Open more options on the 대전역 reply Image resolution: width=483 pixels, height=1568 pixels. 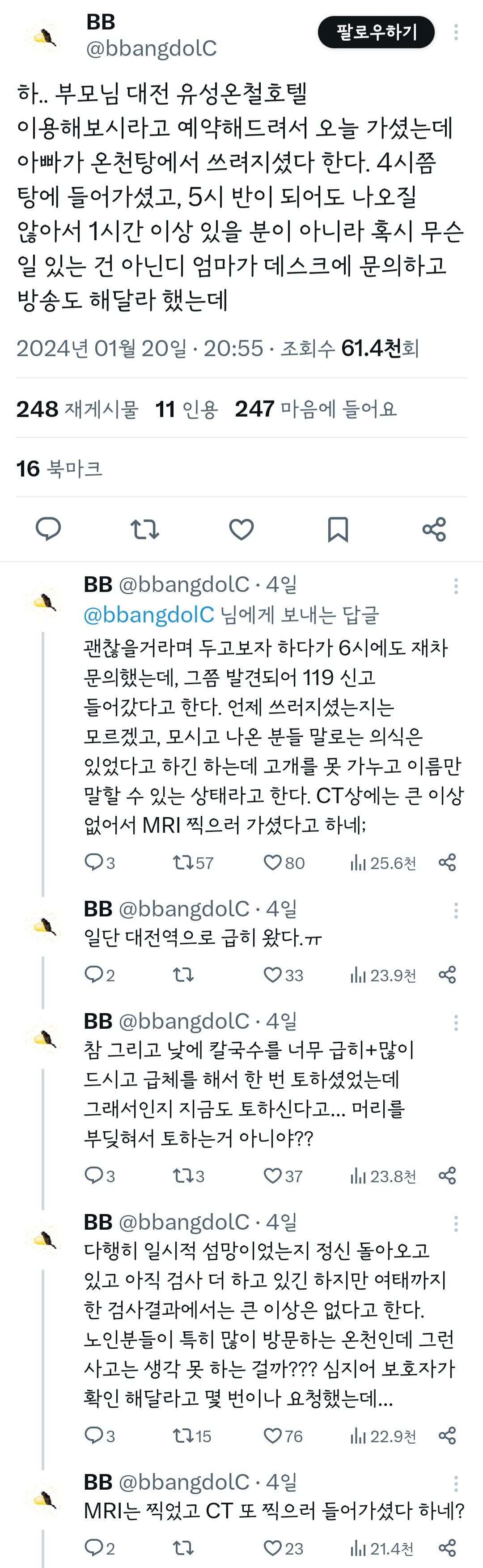(456, 911)
